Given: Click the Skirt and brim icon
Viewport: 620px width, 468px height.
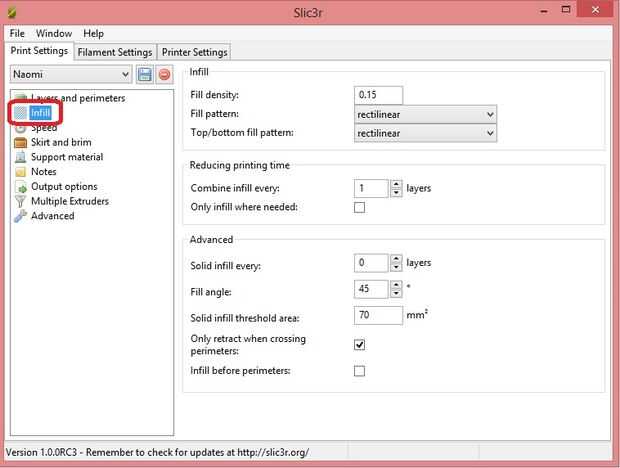Looking at the screenshot, I should coord(21,142).
